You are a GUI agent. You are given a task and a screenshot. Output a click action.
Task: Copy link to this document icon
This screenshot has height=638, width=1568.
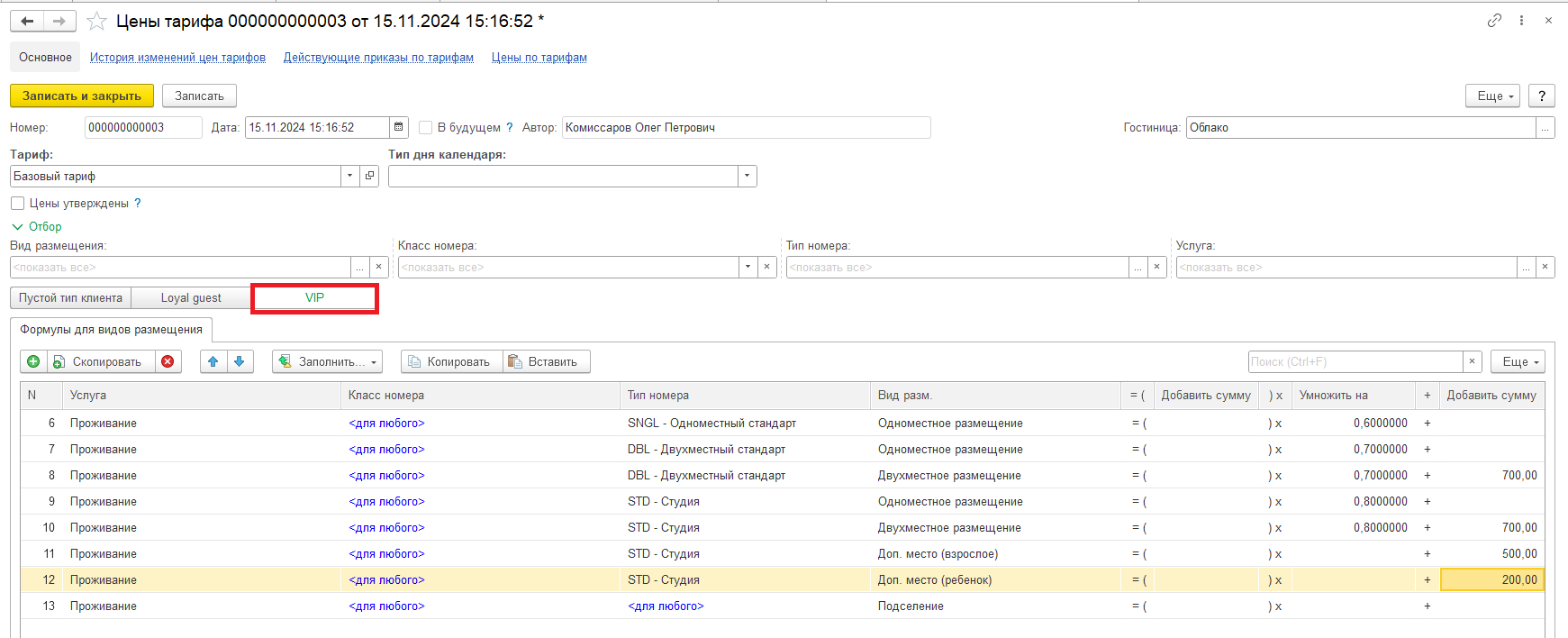point(1494,20)
